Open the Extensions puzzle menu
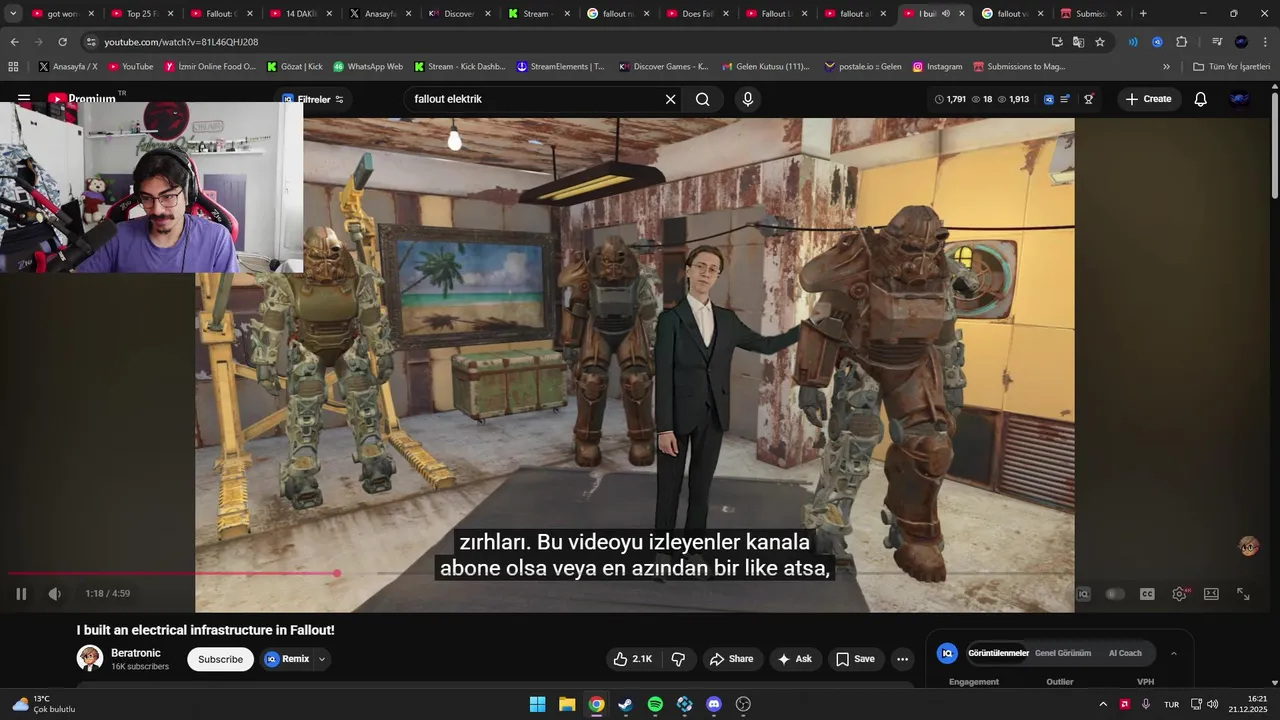Screen dimensions: 1280x720 tap(1181, 42)
